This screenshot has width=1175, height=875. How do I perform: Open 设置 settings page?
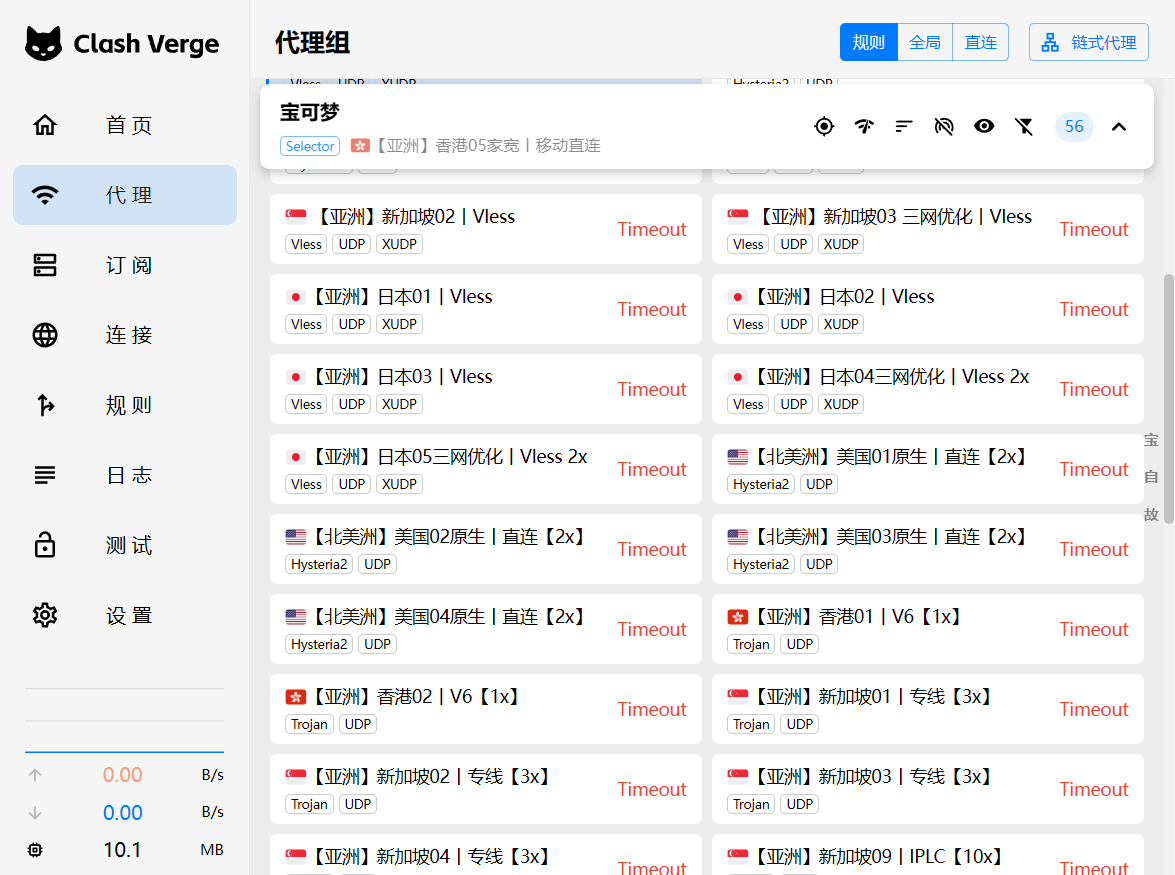pos(125,615)
